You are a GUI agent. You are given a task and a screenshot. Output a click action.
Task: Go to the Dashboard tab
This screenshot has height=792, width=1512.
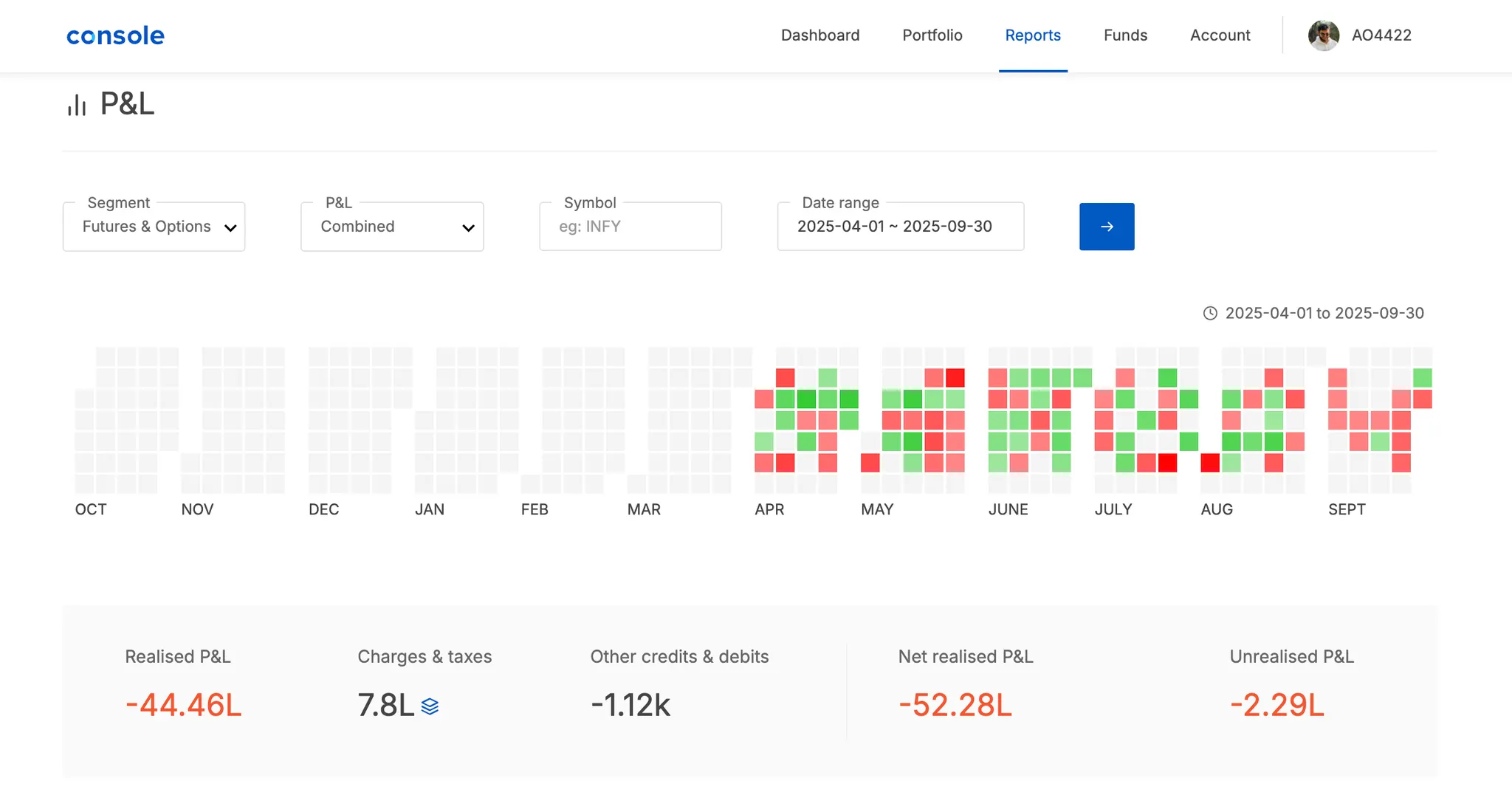click(x=820, y=35)
